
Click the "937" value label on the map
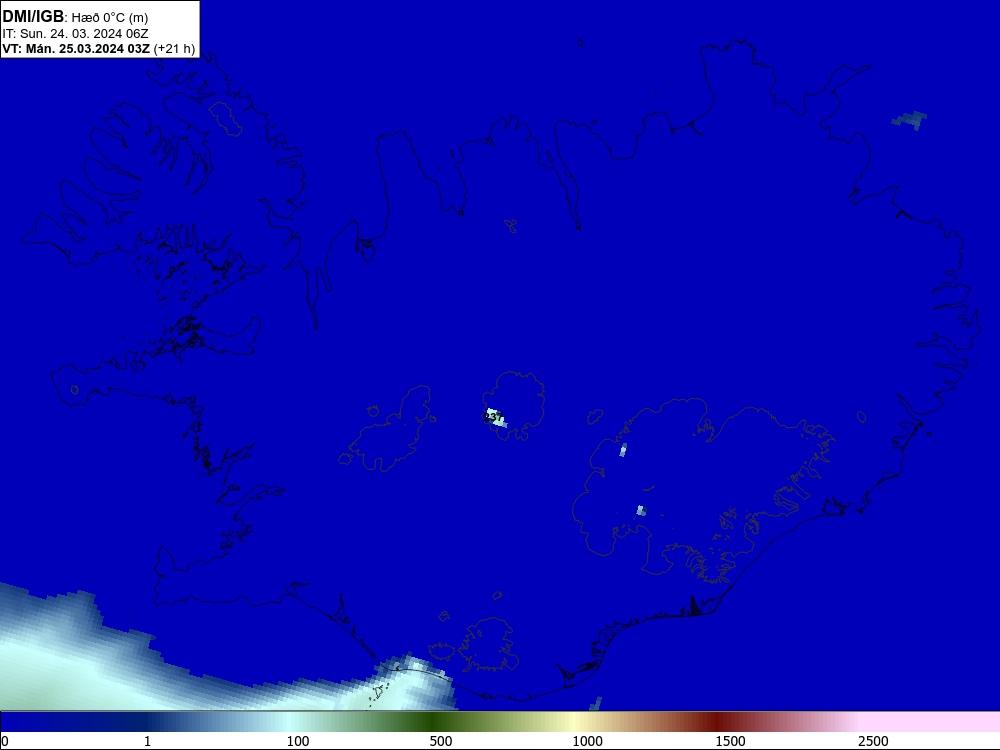pyautogui.click(x=493, y=417)
